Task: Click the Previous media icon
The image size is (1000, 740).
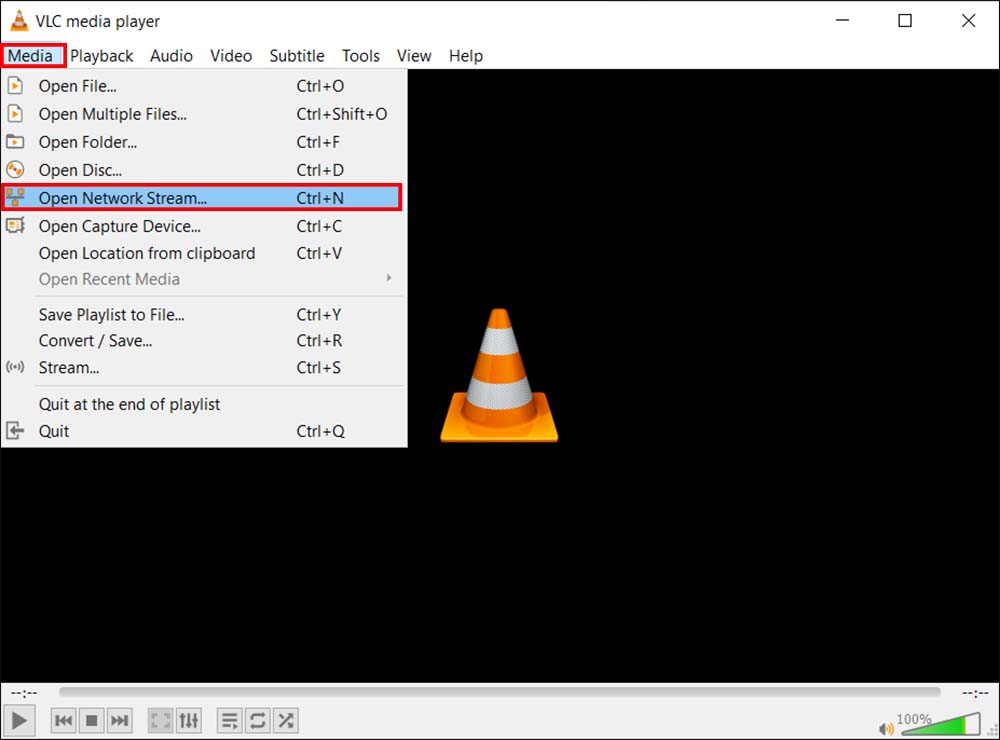Action: coord(62,719)
